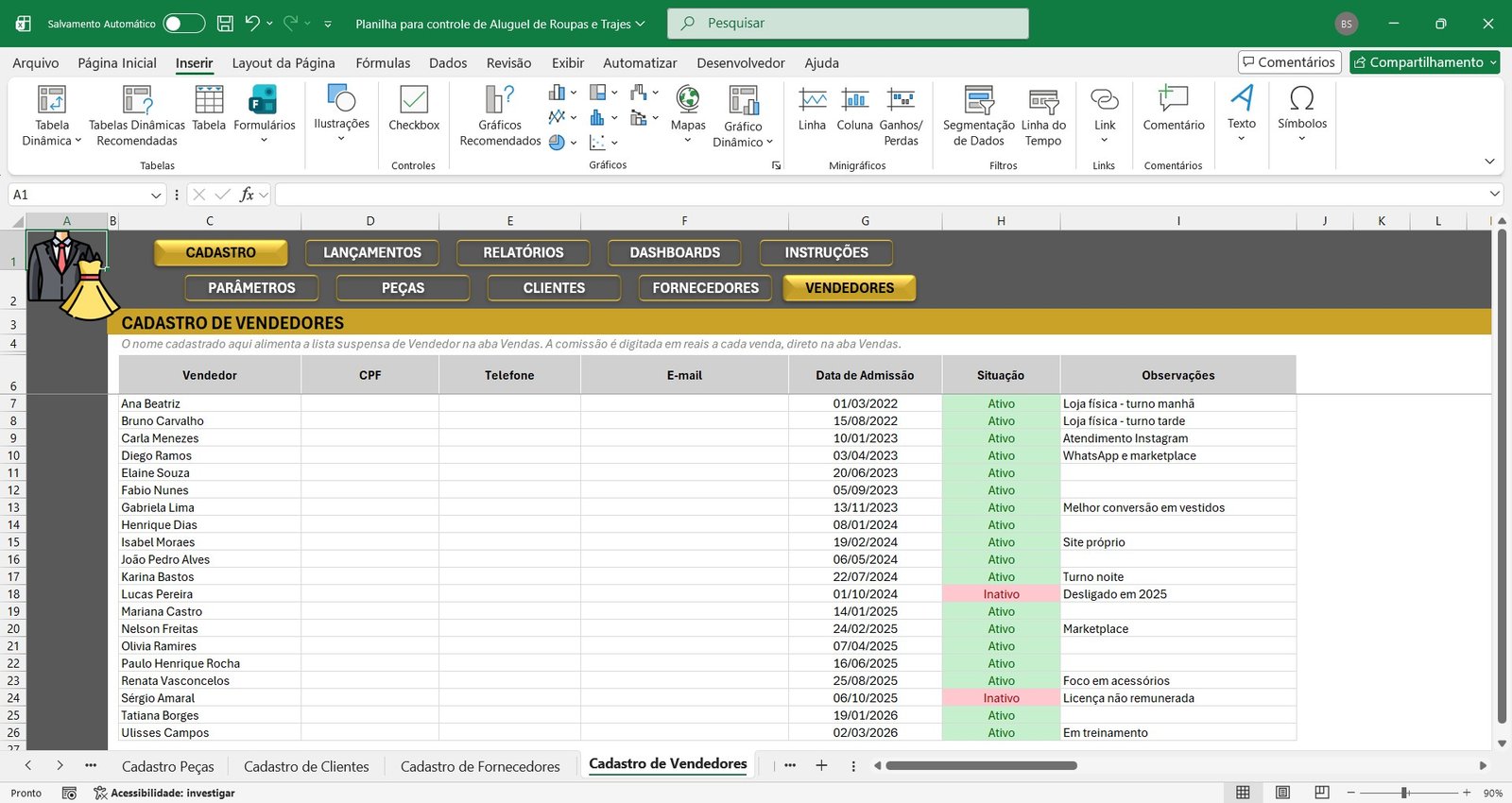Add a new sheet with the plus button
Viewport: 1512px width, 803px height.
click(x=821, y=765)
